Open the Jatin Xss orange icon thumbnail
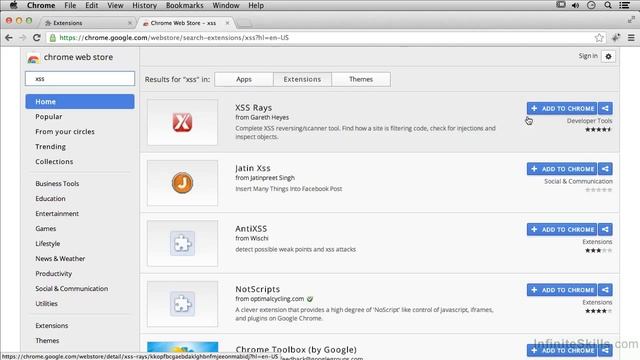 point(182,182)
